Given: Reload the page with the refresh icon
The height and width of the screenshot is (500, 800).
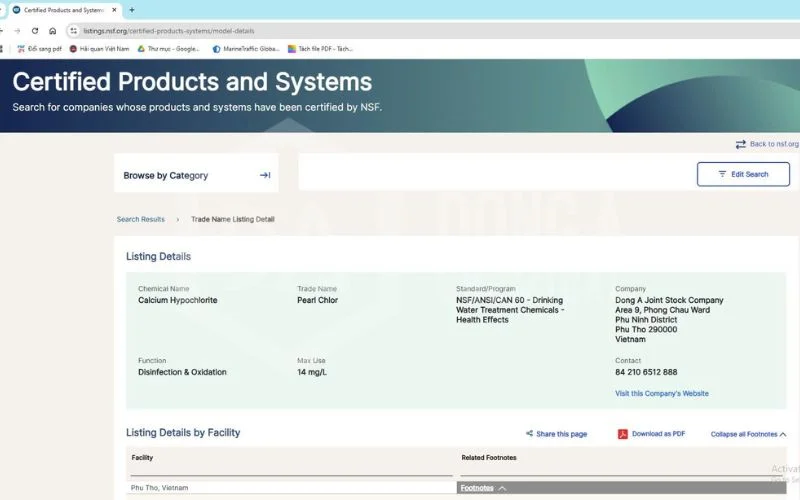Looking at the screenshot, I should 35,31.
